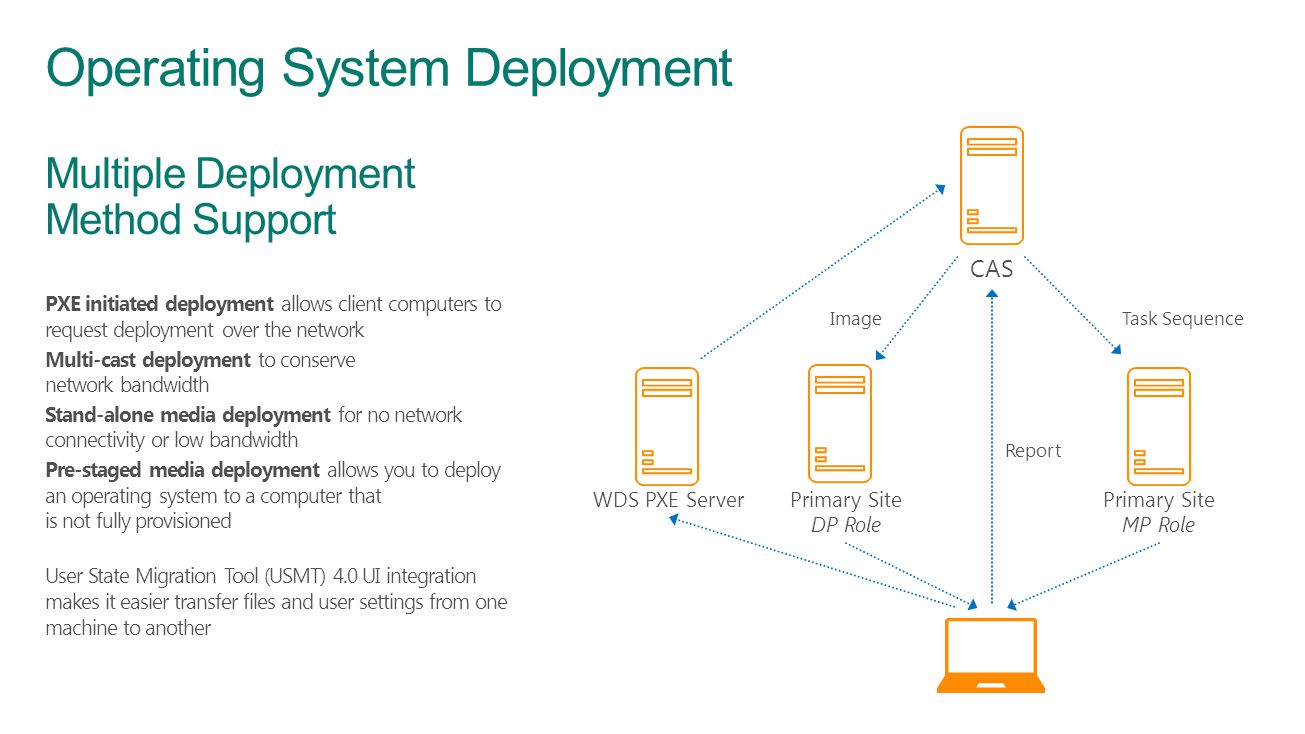Click the Primary Site DP Role server icon
This screenshot has height=734, width=1305.
point(839,423)
